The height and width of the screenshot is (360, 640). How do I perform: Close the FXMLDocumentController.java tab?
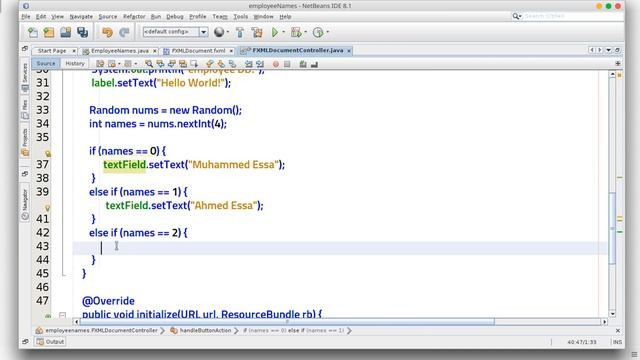[x=349, y=51]
